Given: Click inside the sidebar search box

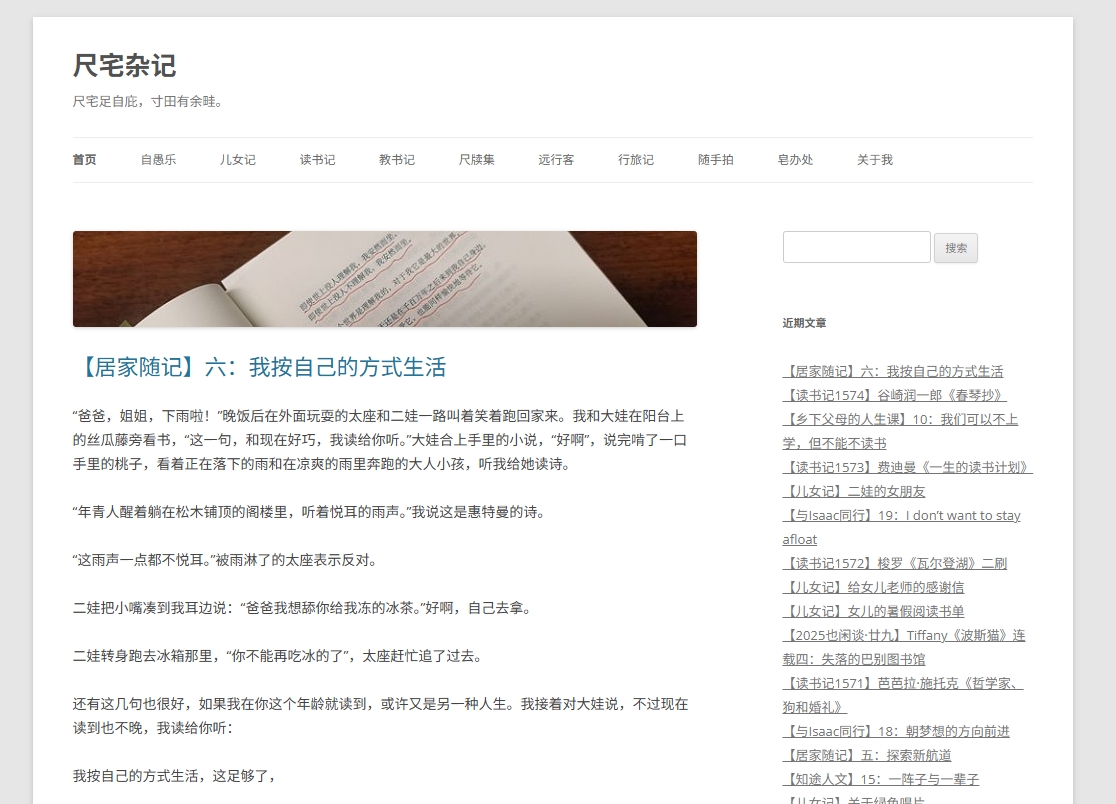Looking at the screenshot, I should coord(856,247).
